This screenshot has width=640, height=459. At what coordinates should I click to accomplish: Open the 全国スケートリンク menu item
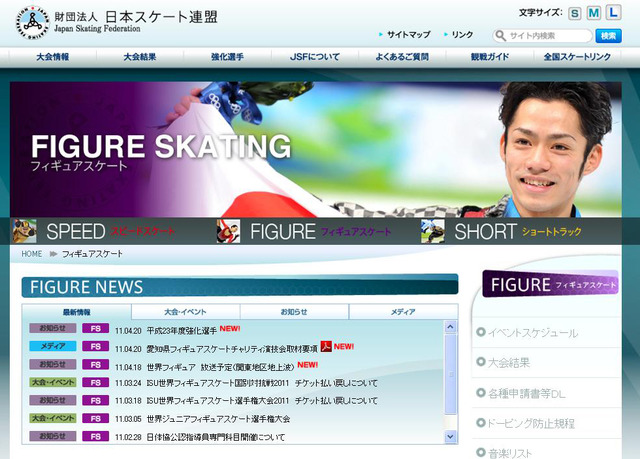[x=577, y=57]
